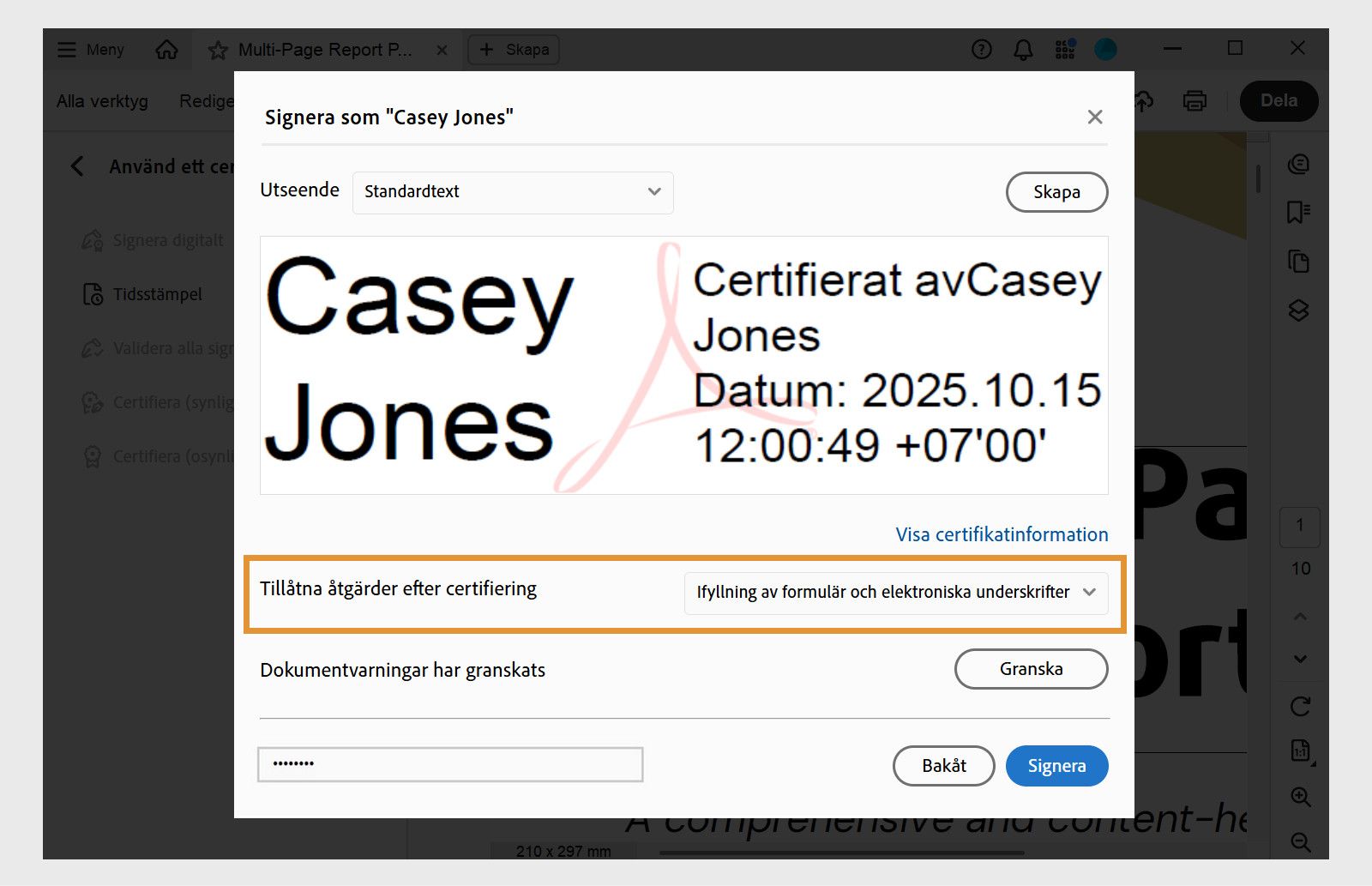Open the comments panel icon
Image resolution: width=1372 pixels, height=886 pixels.
pos(1298,165)
